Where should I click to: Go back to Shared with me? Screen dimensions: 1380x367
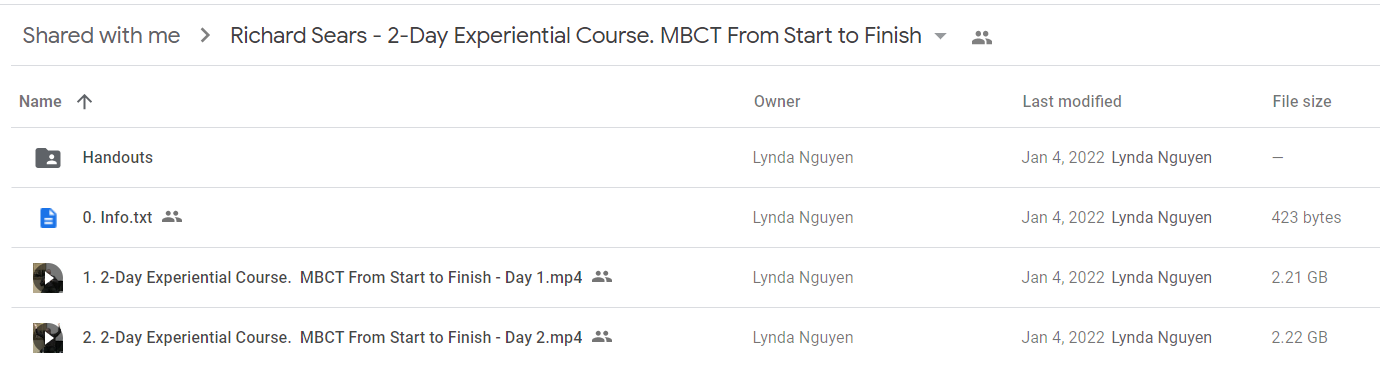click(x=101, y=36)
